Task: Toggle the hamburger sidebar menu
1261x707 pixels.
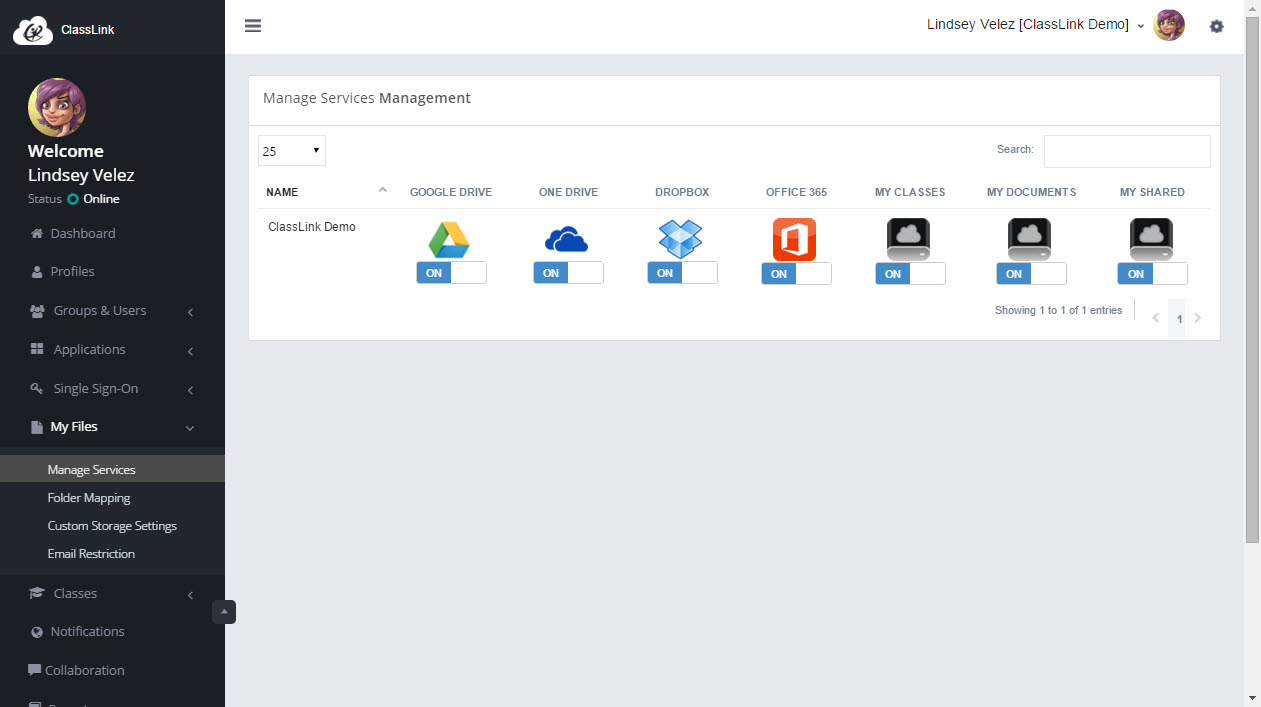Action: [x=253, y=26]
